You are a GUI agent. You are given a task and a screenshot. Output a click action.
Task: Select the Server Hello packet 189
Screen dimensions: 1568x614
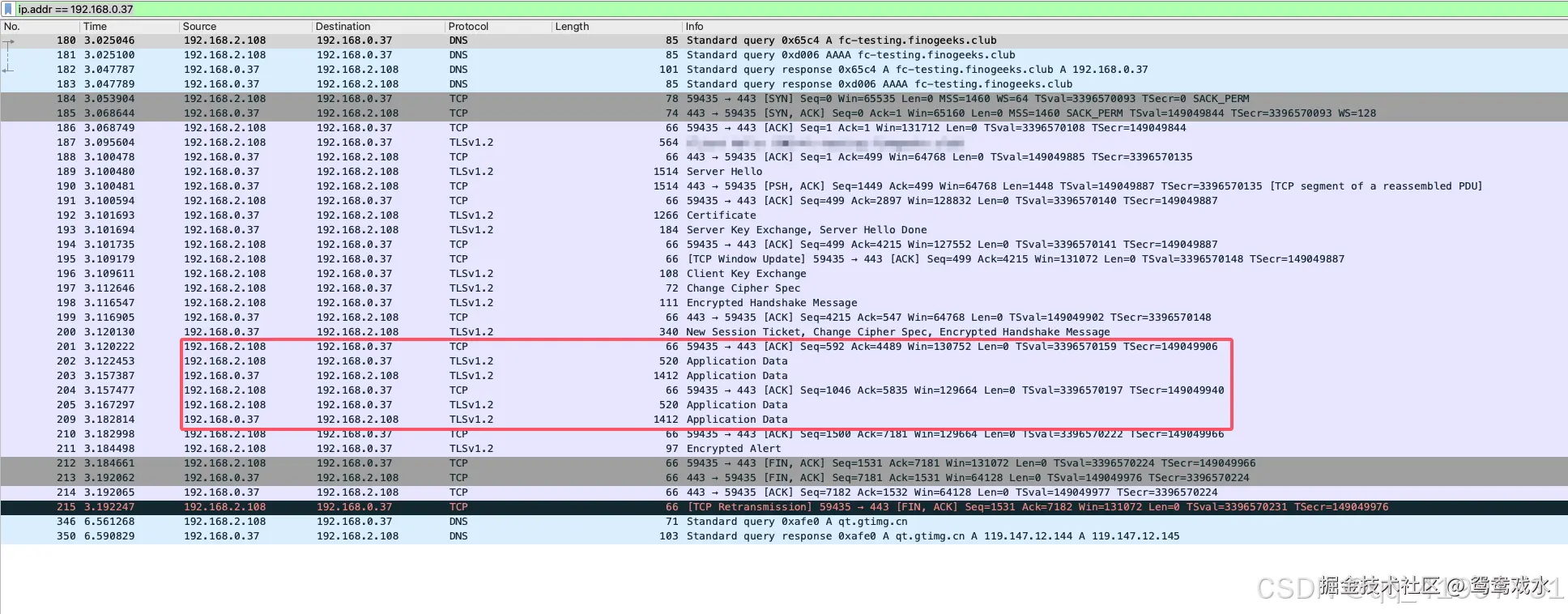(784, 172)
